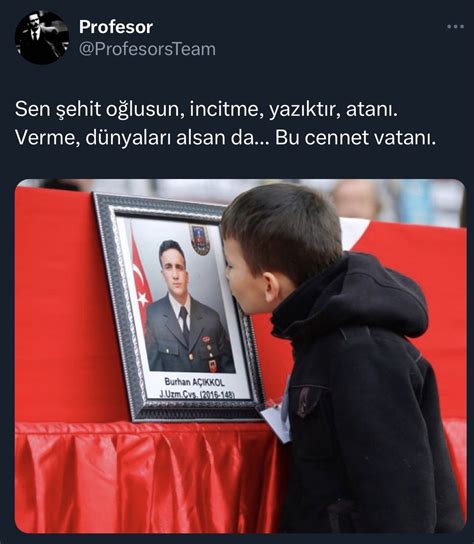Click the blurred person in photo background
The width and height of the screenshot is (474, 544).
tap(357, 199)
